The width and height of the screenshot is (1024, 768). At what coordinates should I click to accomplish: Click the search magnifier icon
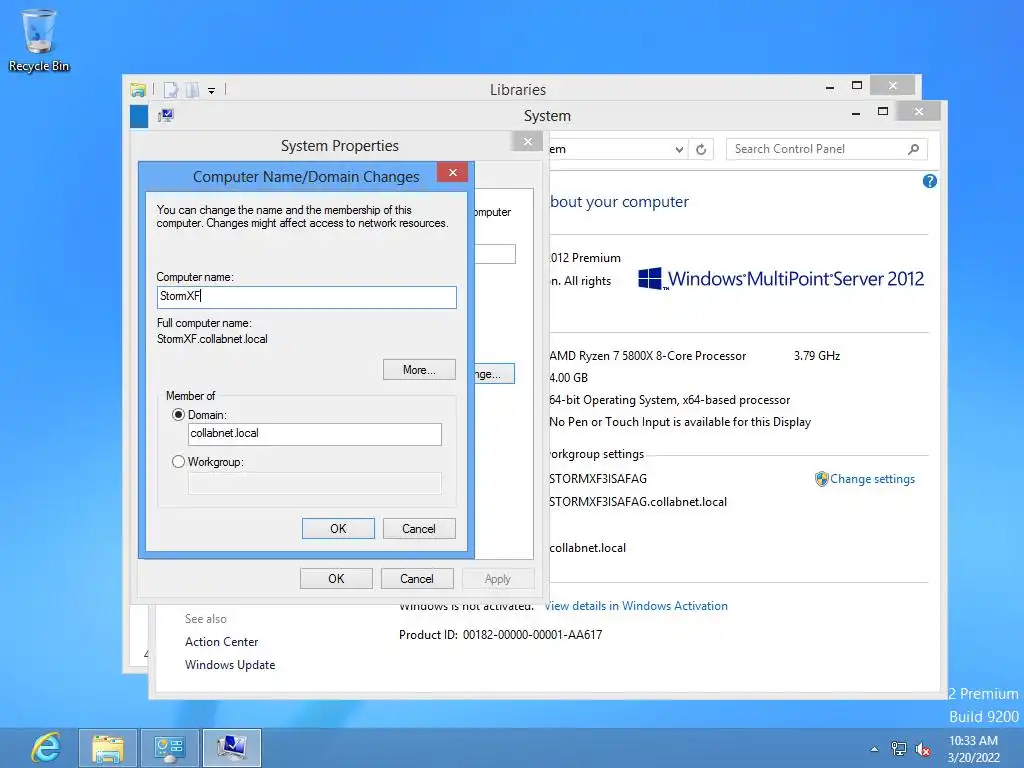914,149
